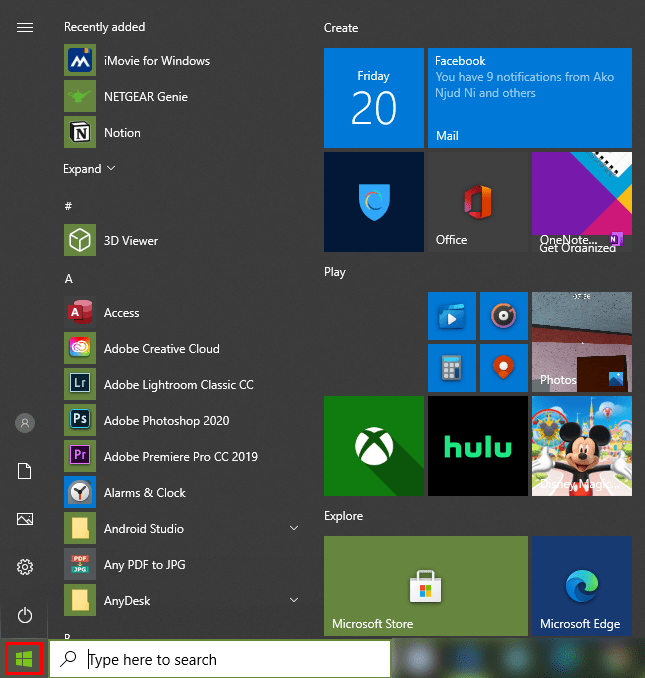Open the Movies & TV small tile

coord(452,317)
